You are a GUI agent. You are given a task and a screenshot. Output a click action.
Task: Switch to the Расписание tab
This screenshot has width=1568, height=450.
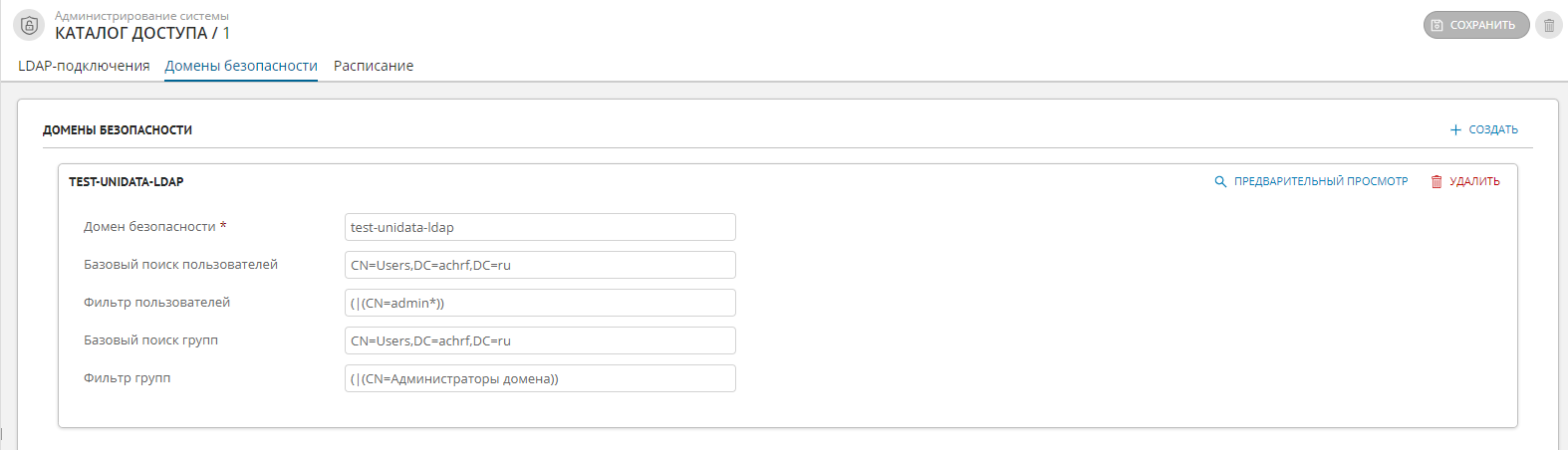pos(374,66)
